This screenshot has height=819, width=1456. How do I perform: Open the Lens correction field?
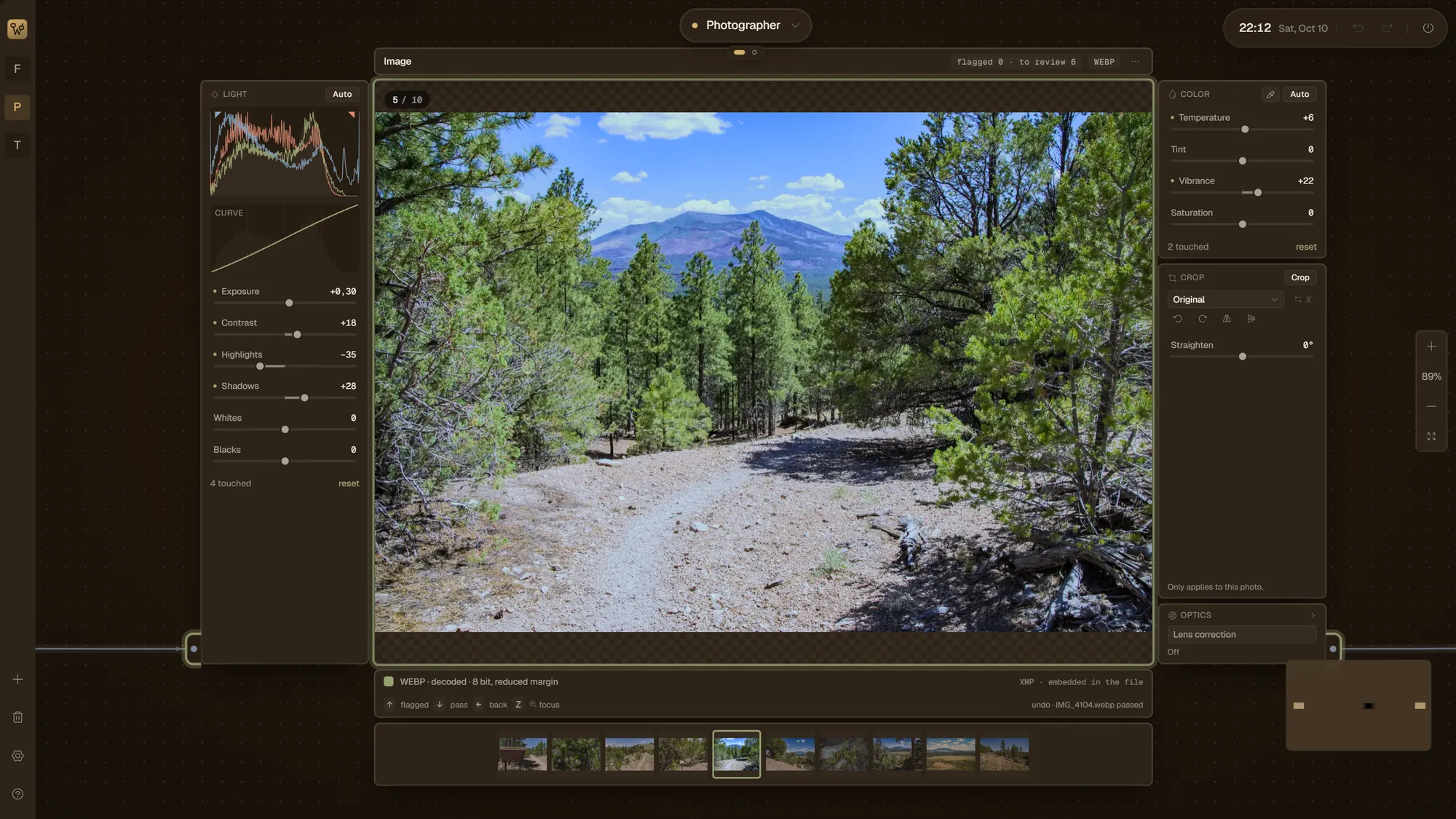1242,635
